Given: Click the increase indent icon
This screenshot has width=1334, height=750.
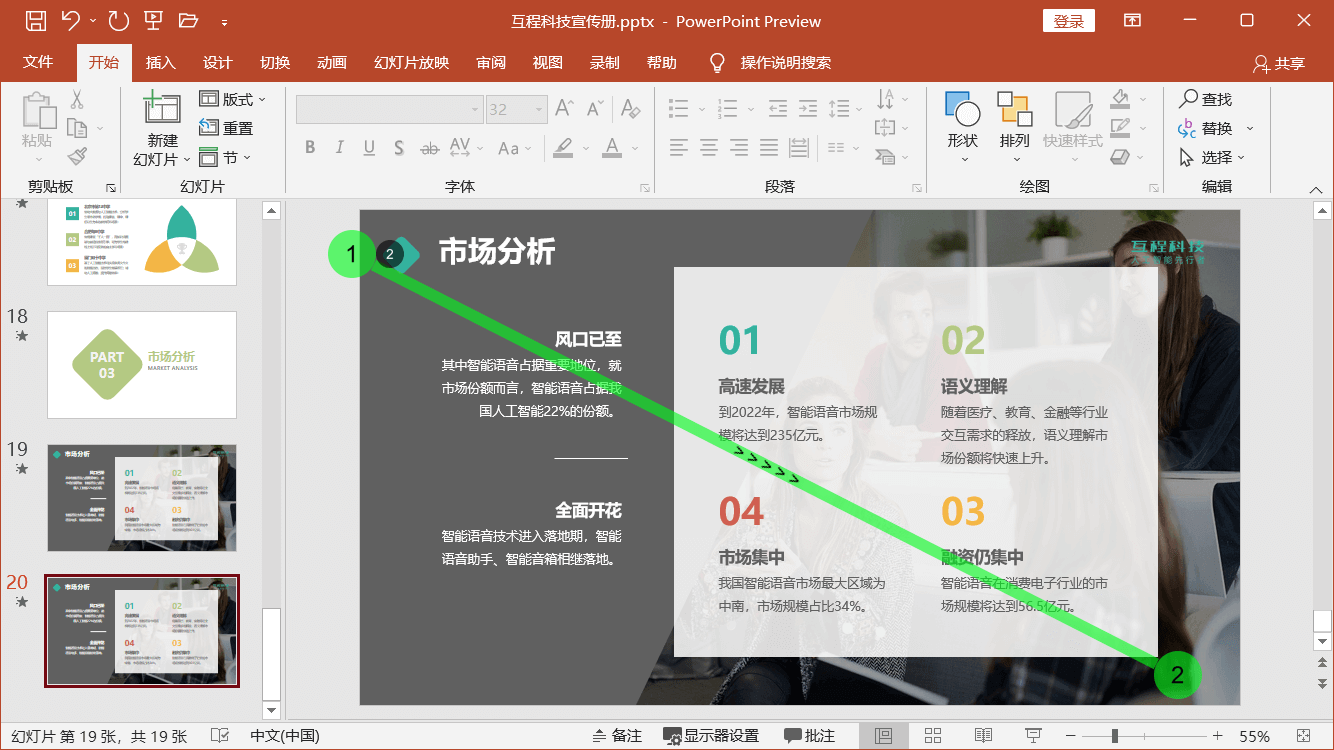Looking at the screenshot, I should pos(809,108).
